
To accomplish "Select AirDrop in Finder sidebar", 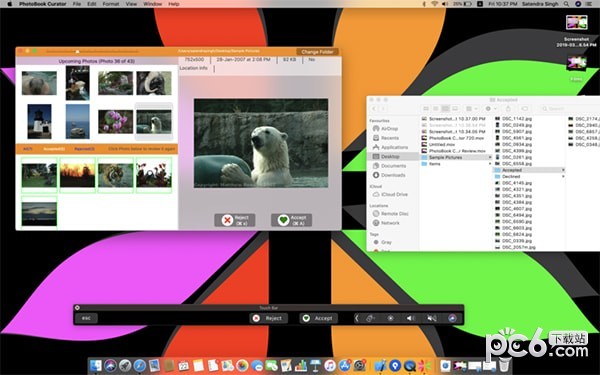I will click(389, 129).
